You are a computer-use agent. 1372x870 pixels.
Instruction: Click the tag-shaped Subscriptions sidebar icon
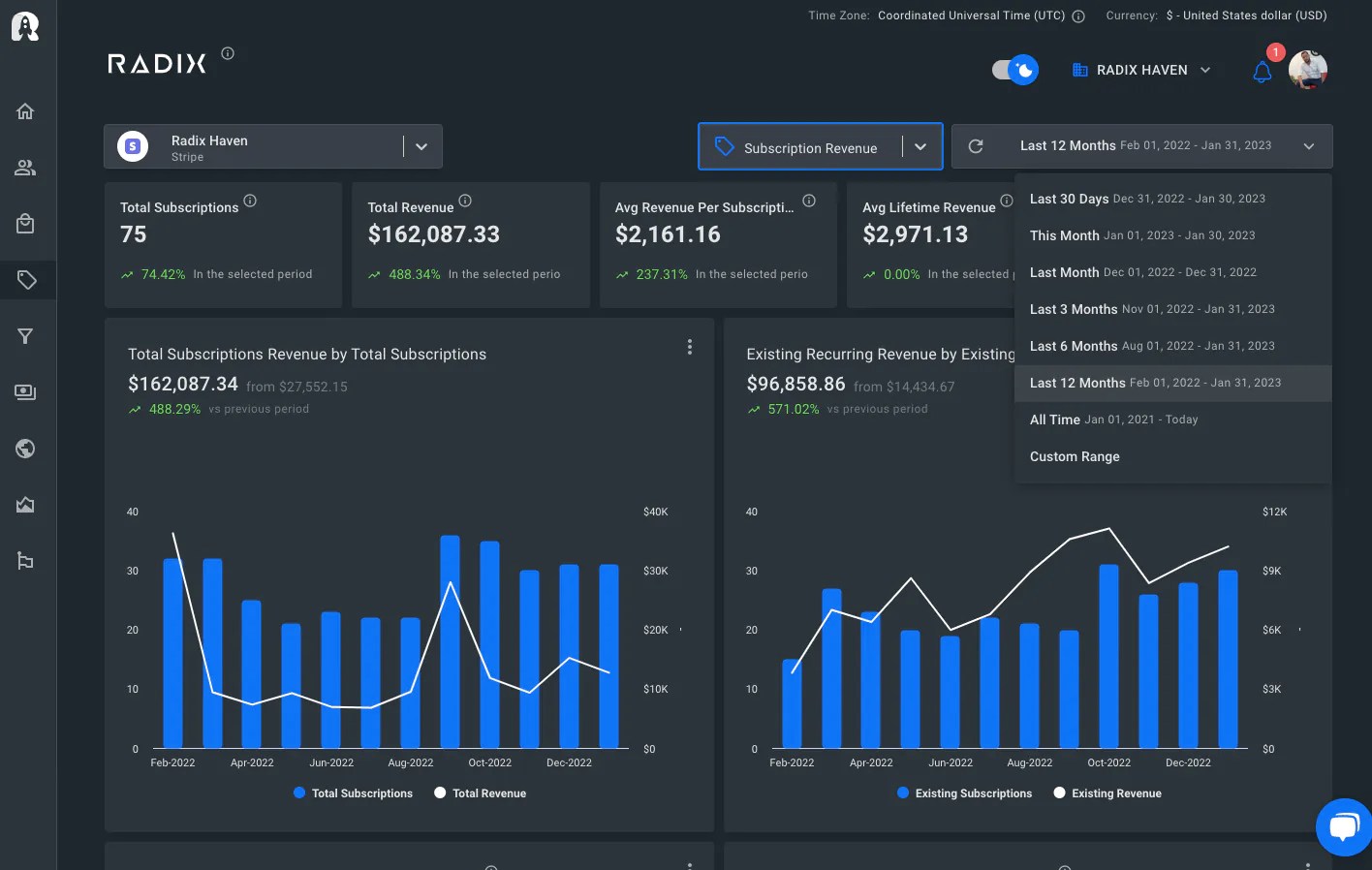point(26,279)
